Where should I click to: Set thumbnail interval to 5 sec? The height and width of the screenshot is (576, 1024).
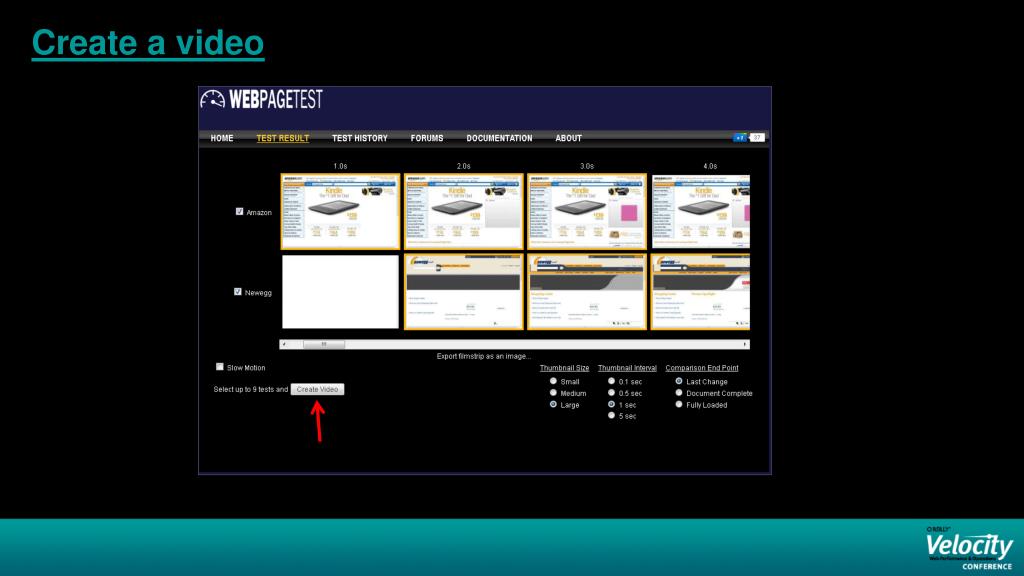pos(611,416)
